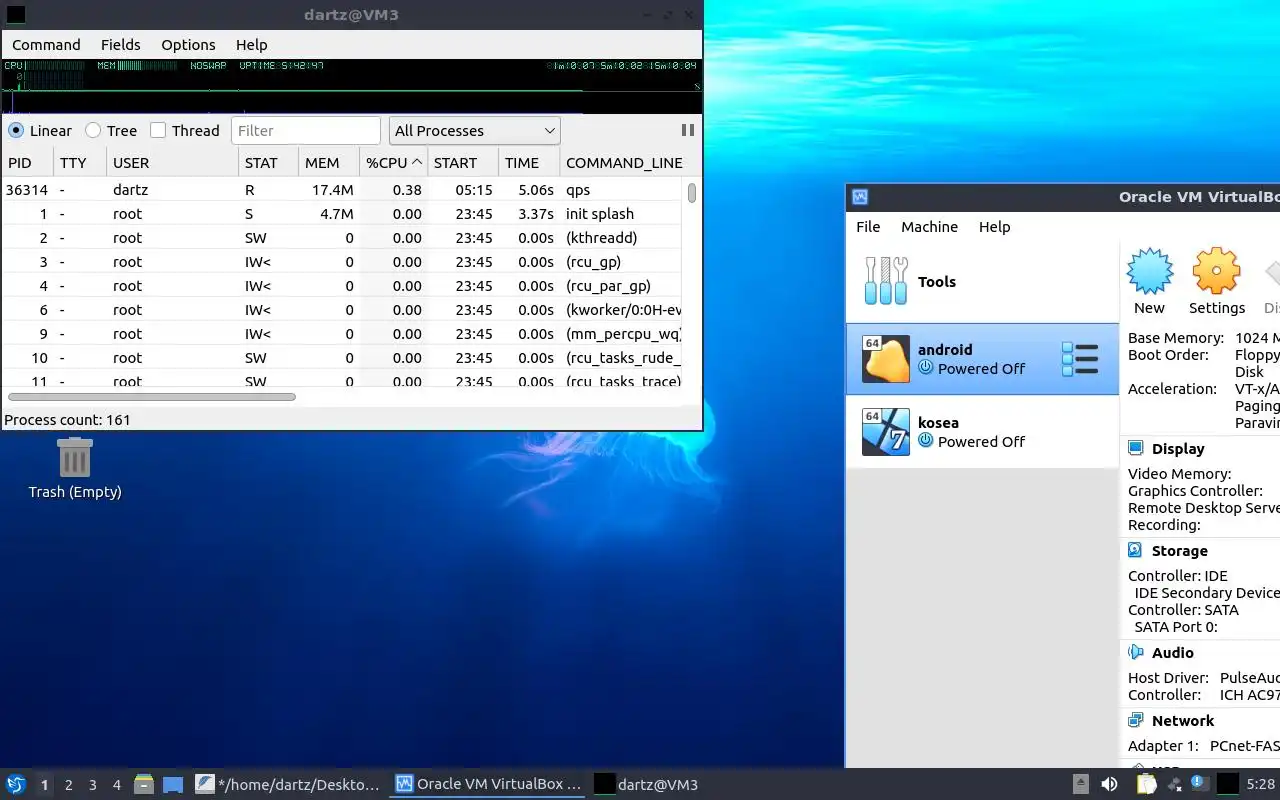The width and height of the screenshot is (1280, 800).
Task: Click the New machine icon in VirtualBox
Action: pos(1149,271)
